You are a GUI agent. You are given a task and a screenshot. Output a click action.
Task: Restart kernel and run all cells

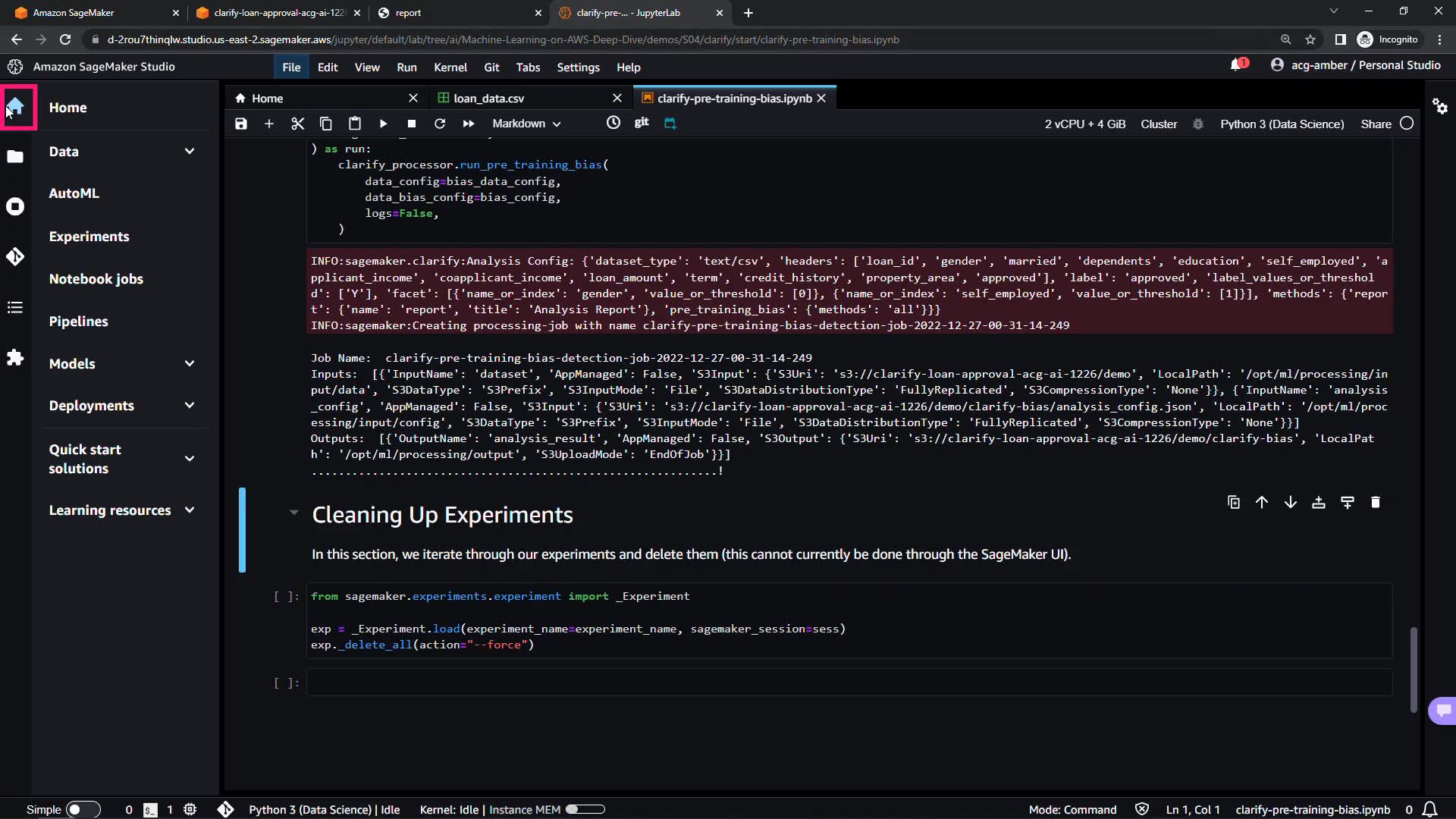[469, 124]
